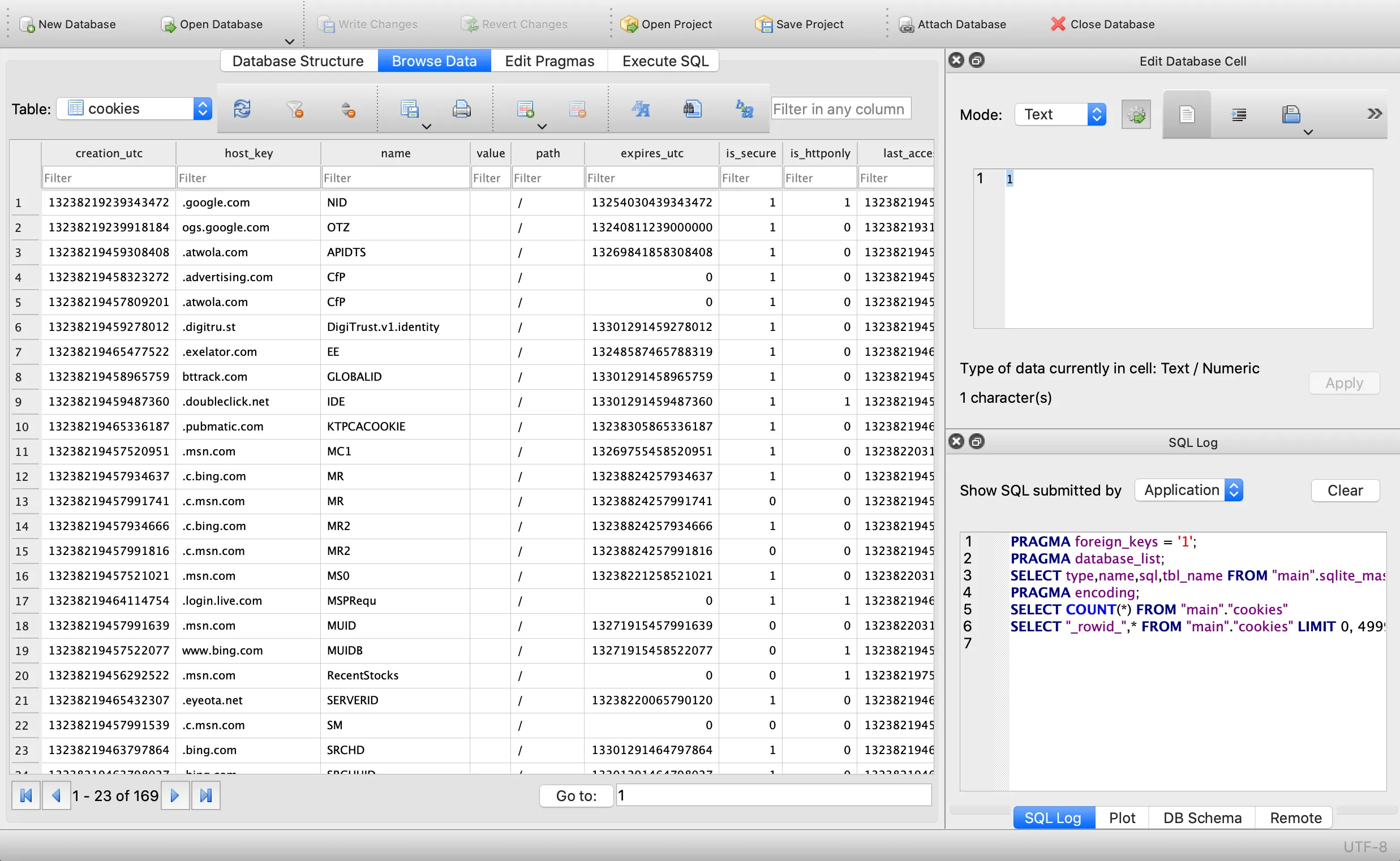Clear sorting with the arrows icon
Viewport: 1400px width, 861px height.
click(347, 109)
